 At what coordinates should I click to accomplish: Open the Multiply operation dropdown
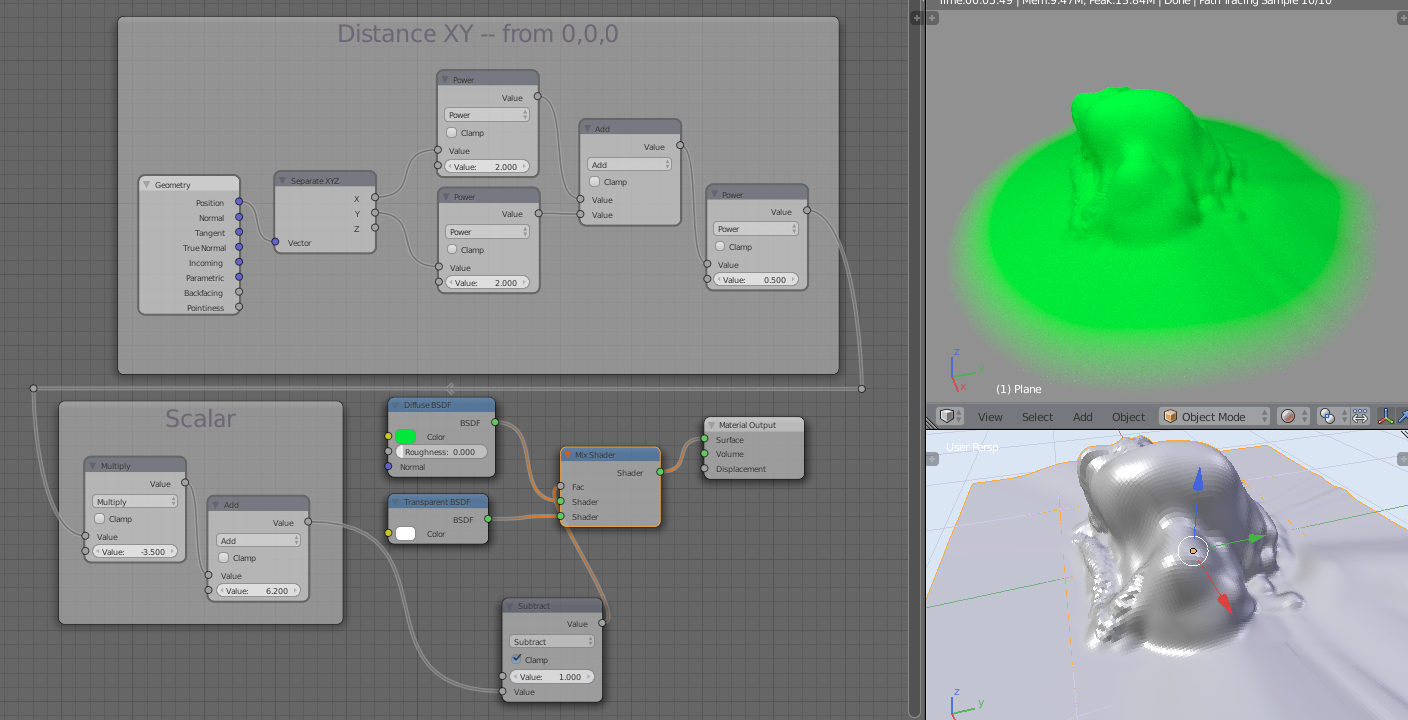click(x=135, y=501)
